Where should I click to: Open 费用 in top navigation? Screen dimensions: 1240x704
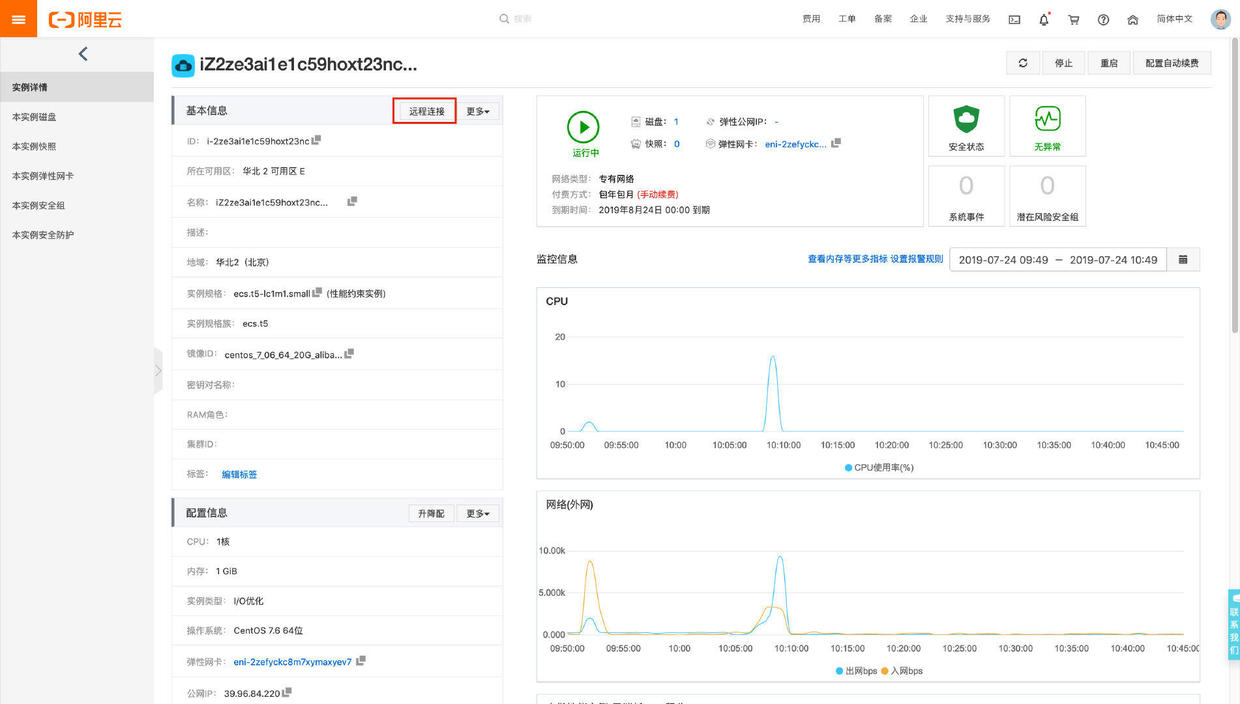(811, 19)
